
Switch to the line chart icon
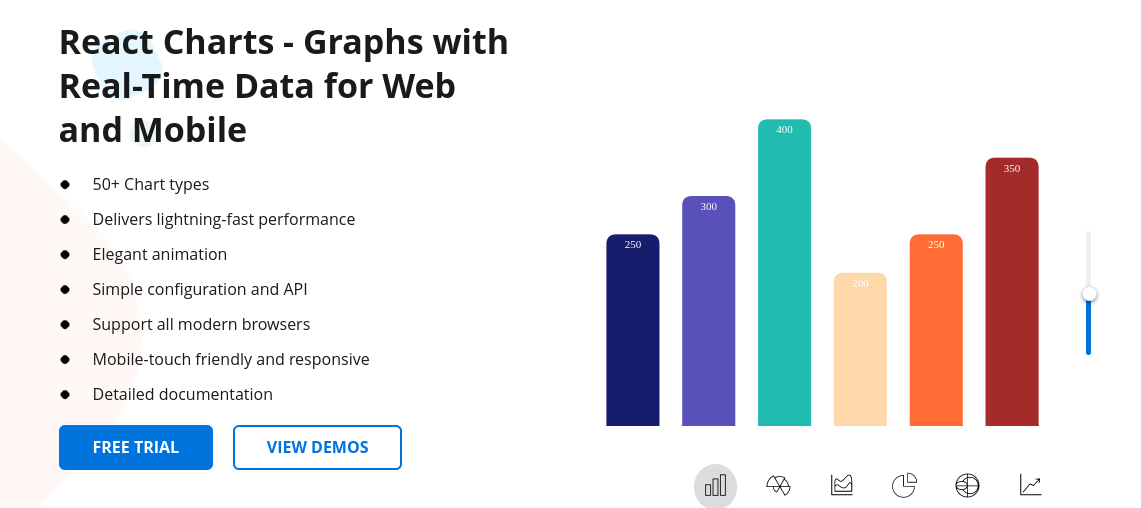(x=1030, y=486)
